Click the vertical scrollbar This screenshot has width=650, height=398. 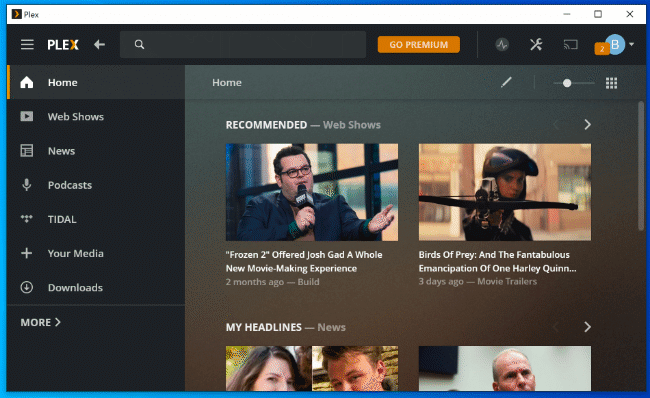(x=641, y=166)
